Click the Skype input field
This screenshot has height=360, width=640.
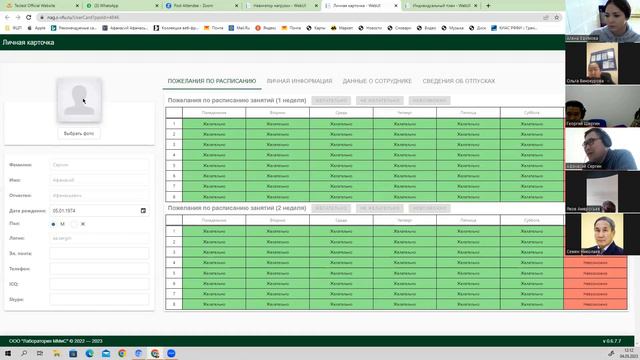coord(99,299)
